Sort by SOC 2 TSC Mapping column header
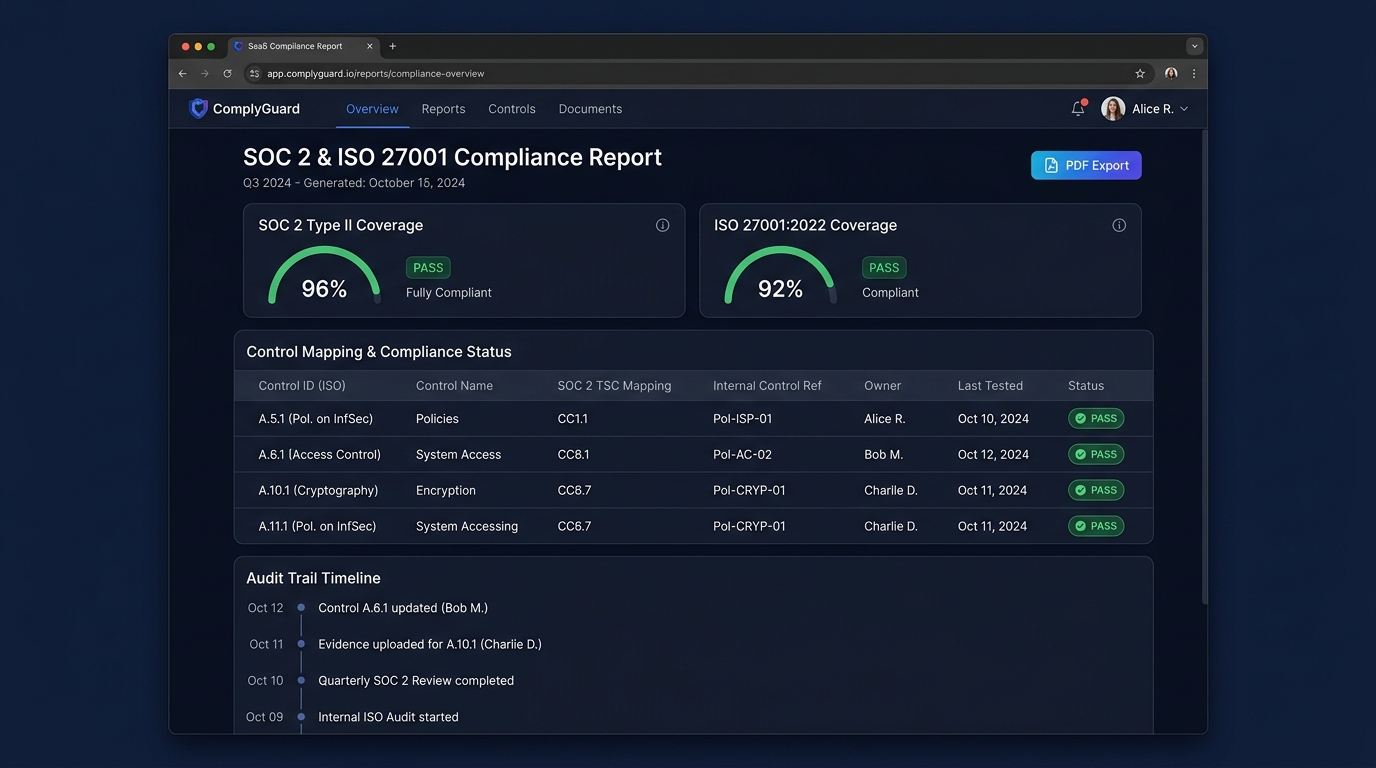Viewport: 1376px width, 768px height. tap(614, 385)
